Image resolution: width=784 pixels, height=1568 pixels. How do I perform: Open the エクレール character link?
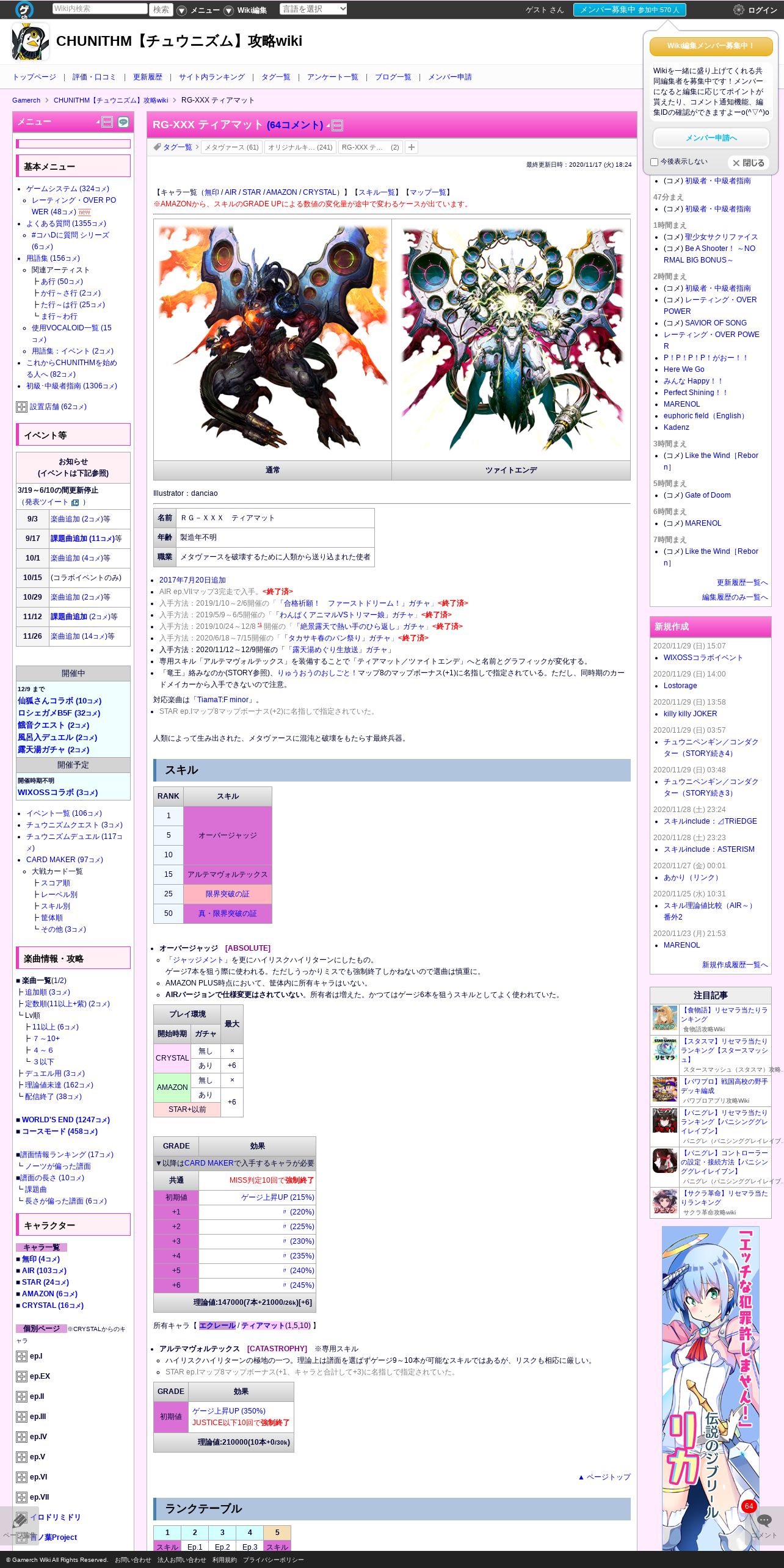(x=217, y=1326)
